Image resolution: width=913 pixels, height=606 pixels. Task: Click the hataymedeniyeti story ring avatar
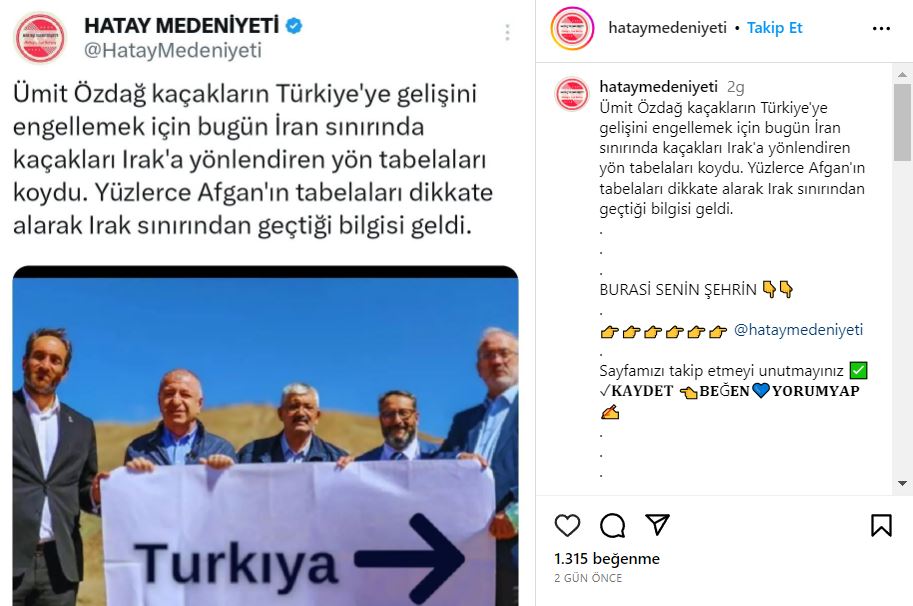[x=572, y=28]
